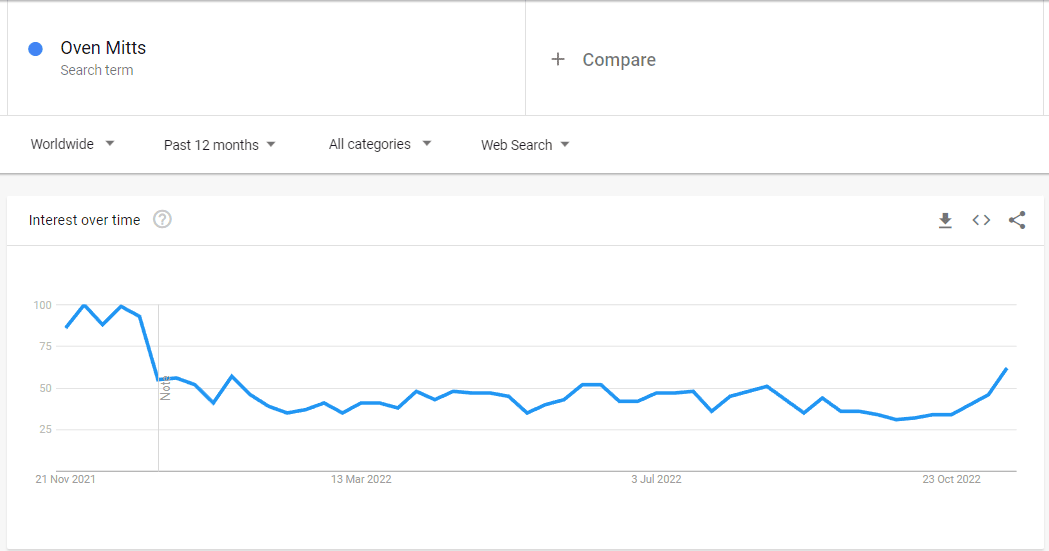Click the Interest over time heading
This screenshot has width=1049, height=551.
[x=84, y=220]
